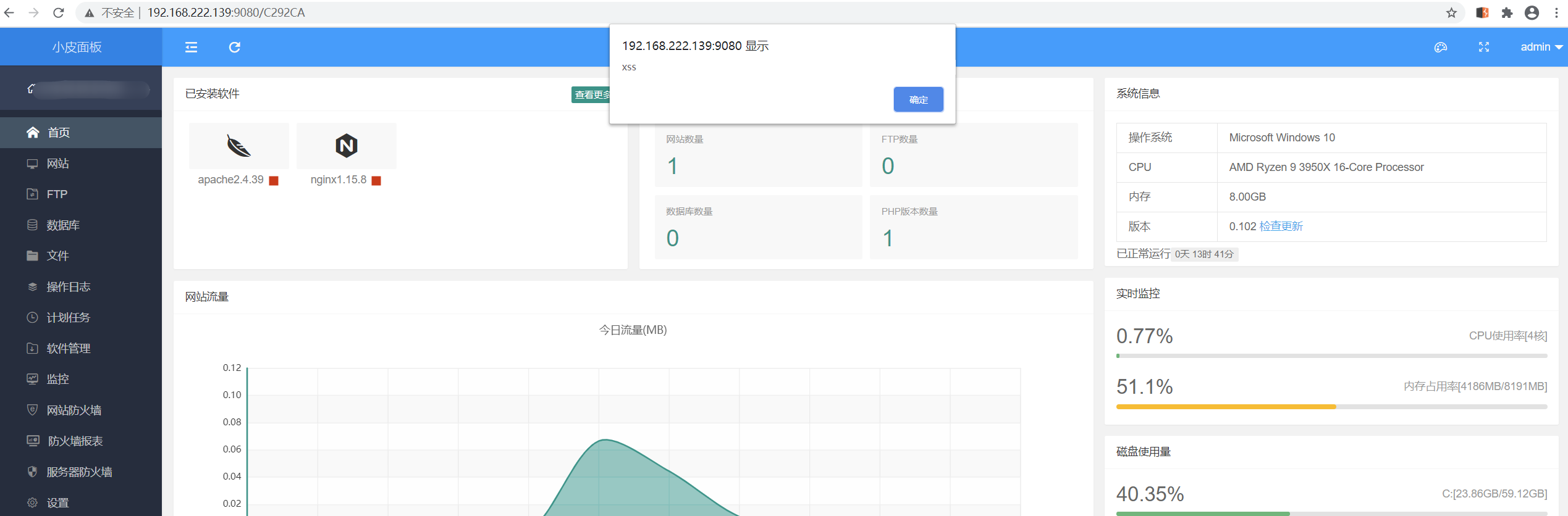Click the memory usage progress bar

click(1331, 407)
